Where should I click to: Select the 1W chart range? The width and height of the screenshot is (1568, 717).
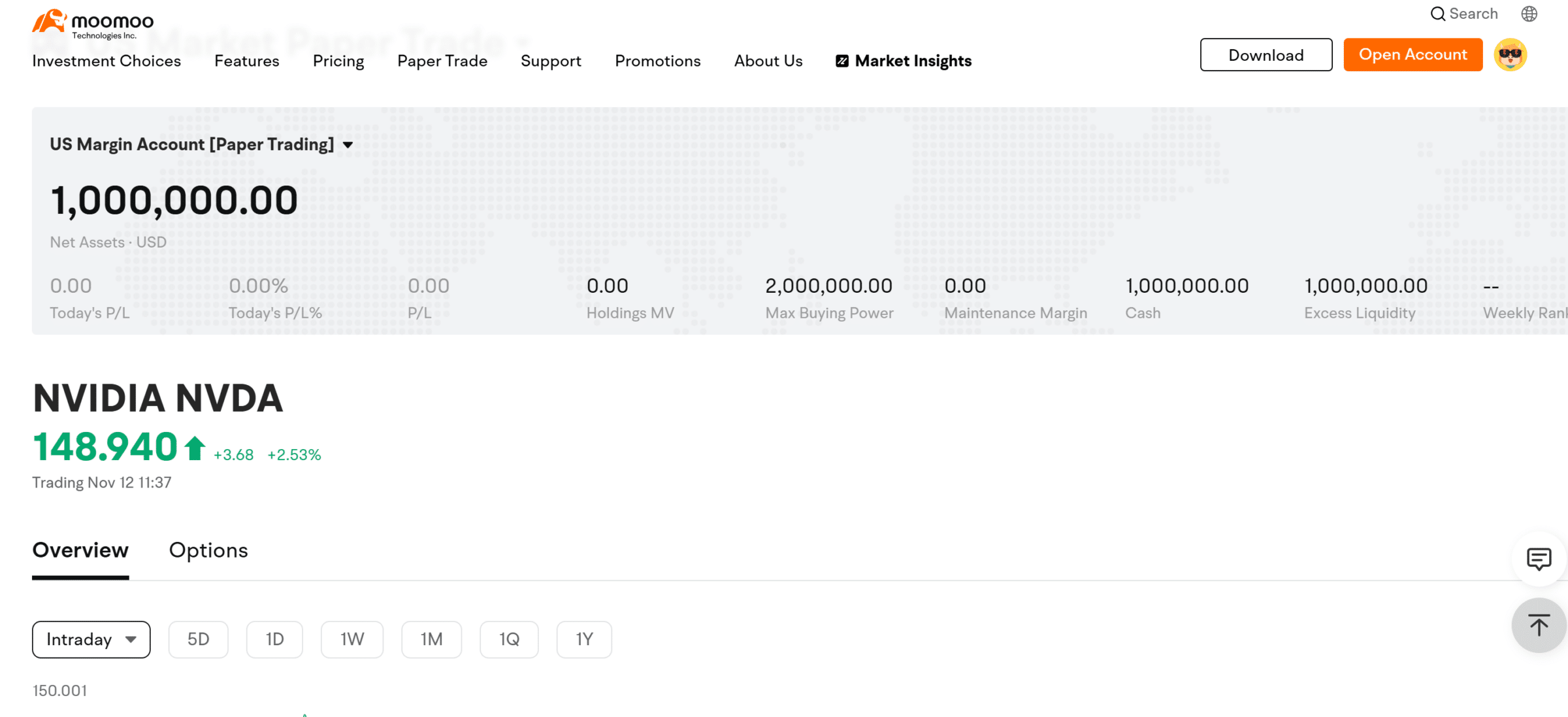352,639
